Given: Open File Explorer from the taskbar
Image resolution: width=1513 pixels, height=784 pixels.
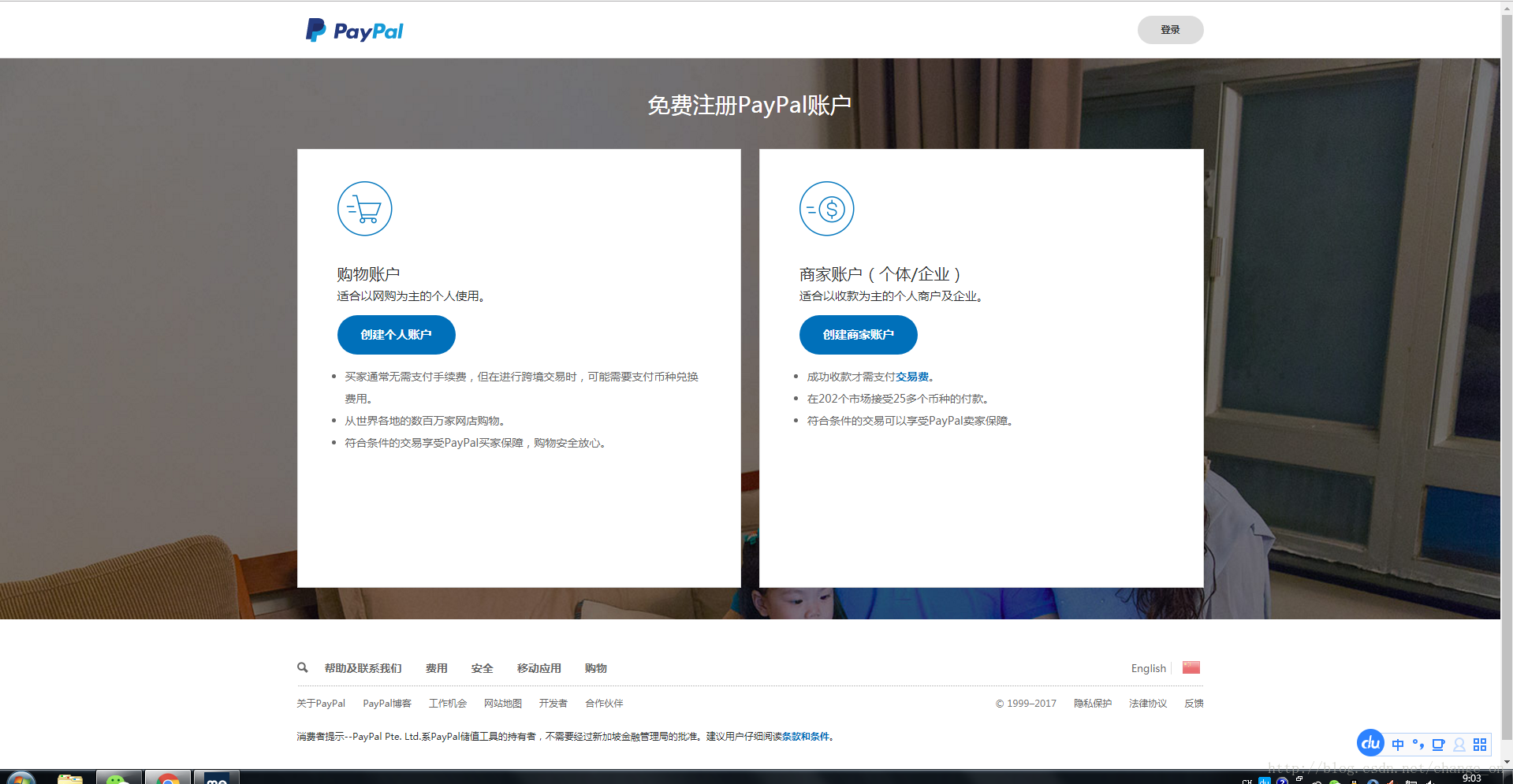Looking at the screenshot, I should [x=70, y=778].
